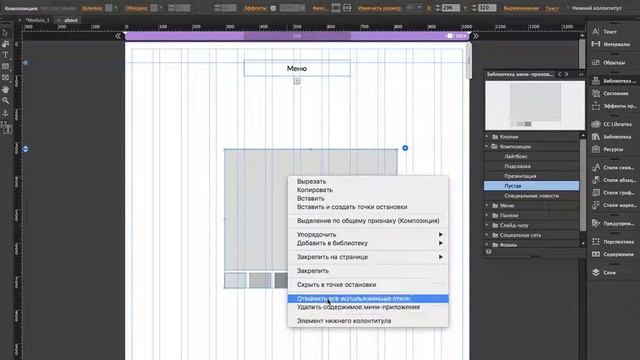Toggle the Нижний колонтитул checkbox

568,8
